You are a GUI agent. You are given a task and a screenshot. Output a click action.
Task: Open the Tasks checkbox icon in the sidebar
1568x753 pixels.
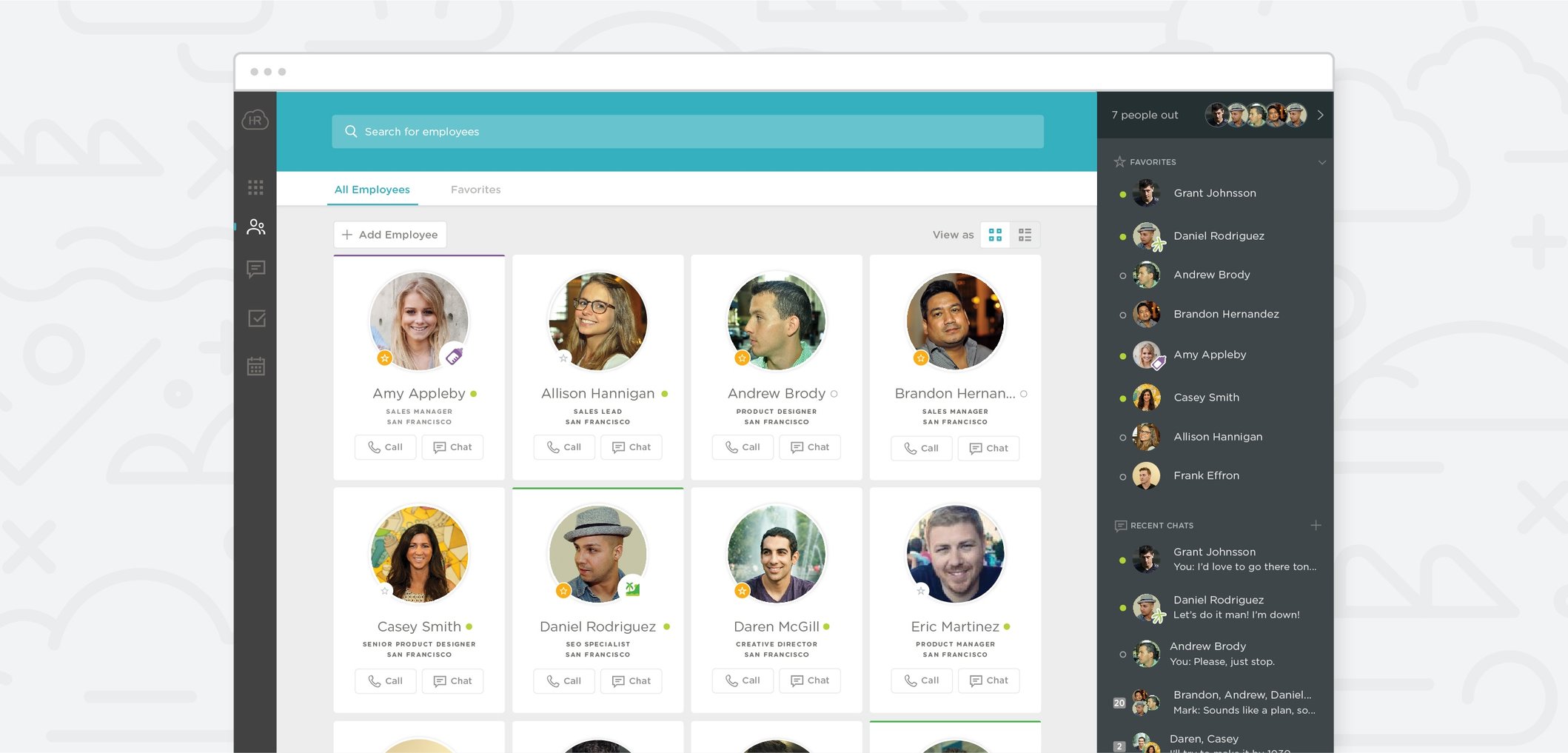256,318
